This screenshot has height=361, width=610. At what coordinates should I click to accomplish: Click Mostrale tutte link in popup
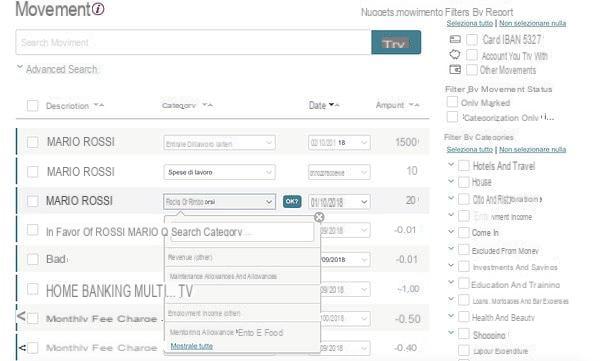(x=192, y=346)
